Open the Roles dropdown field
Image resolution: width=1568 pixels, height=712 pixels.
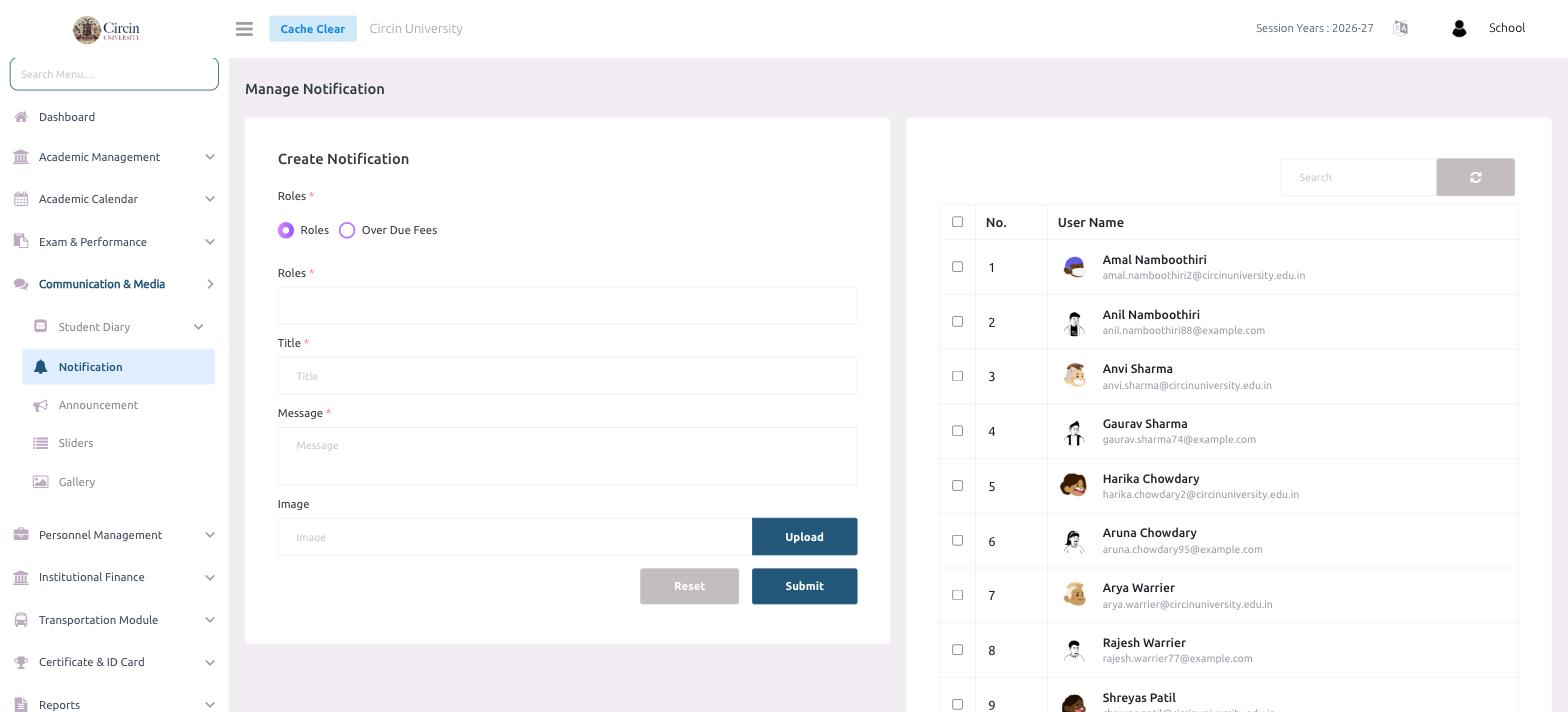click(567, 305)
